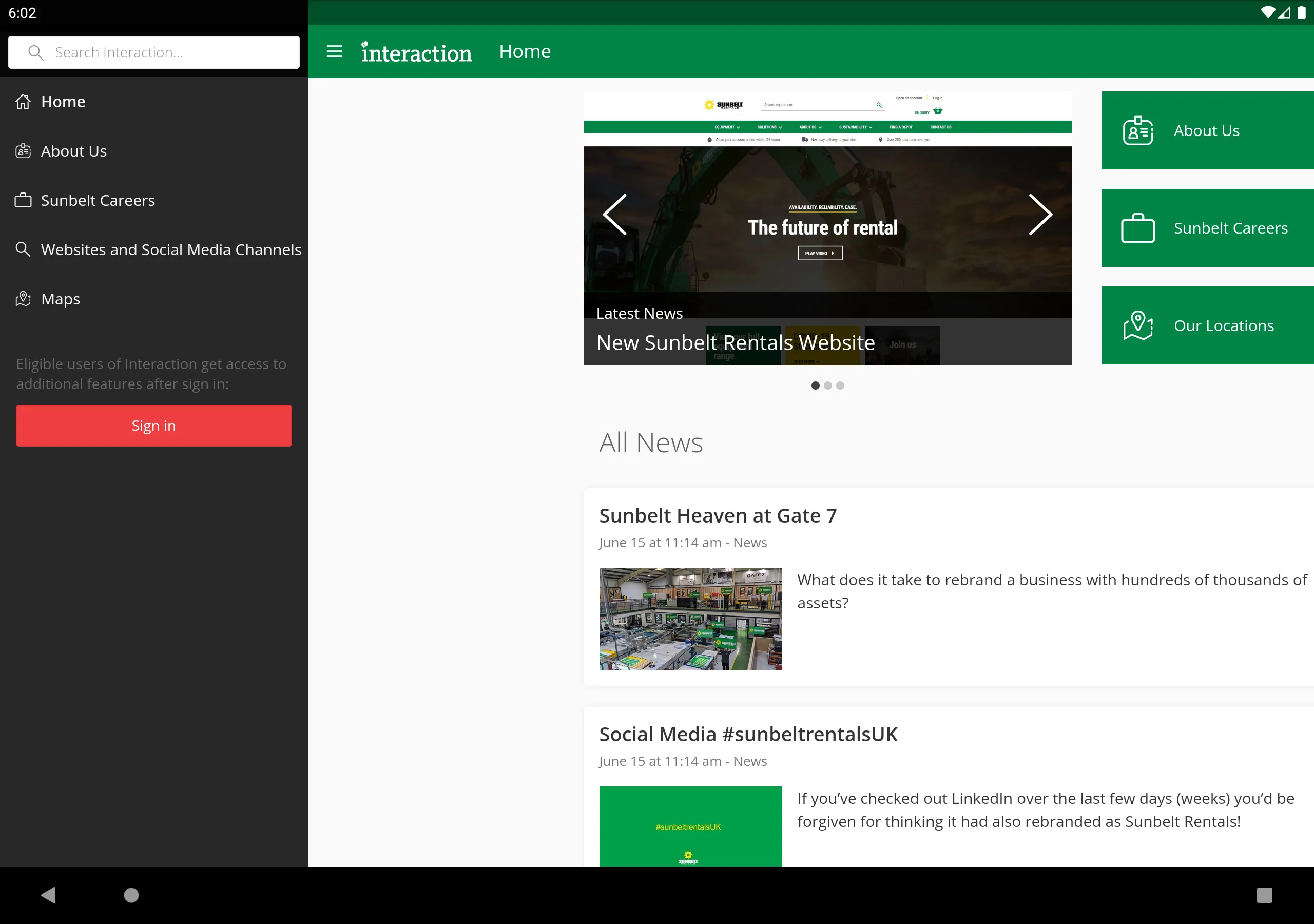This screenshot has height=924, width=1314.
Task: Tap the Android back navigation button
Action: (49, 895)
